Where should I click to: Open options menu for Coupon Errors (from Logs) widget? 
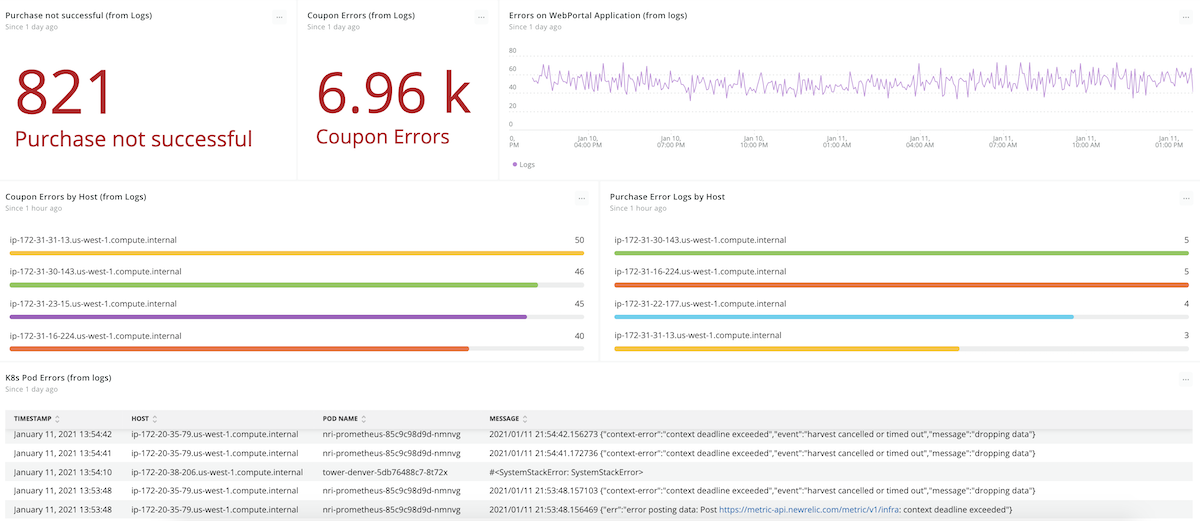(481, 17)
